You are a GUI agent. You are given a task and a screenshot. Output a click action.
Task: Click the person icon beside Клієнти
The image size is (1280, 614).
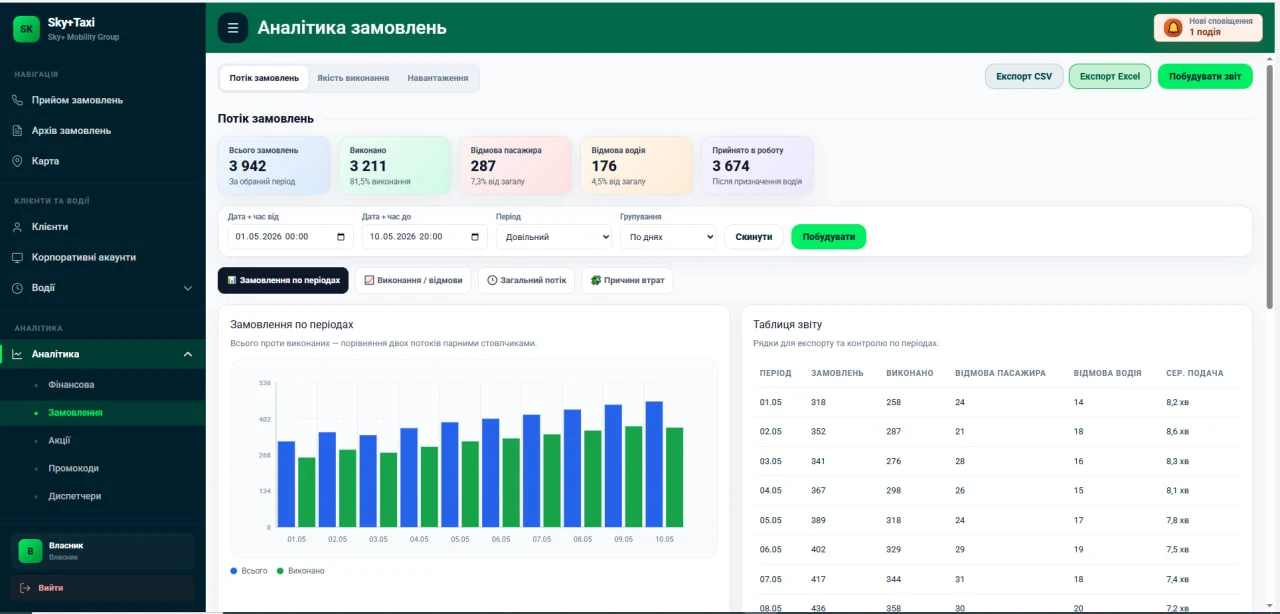pos(17,227)
